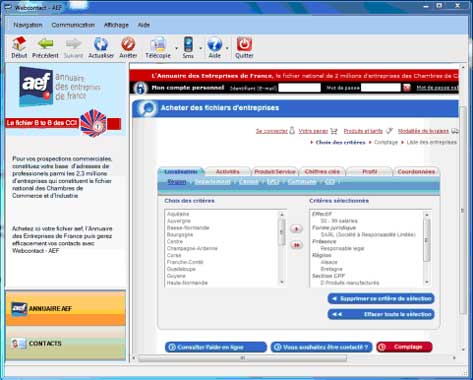Add criterion with single arrow button
Viewport: 473px width, 380px height.
point(296,229)
